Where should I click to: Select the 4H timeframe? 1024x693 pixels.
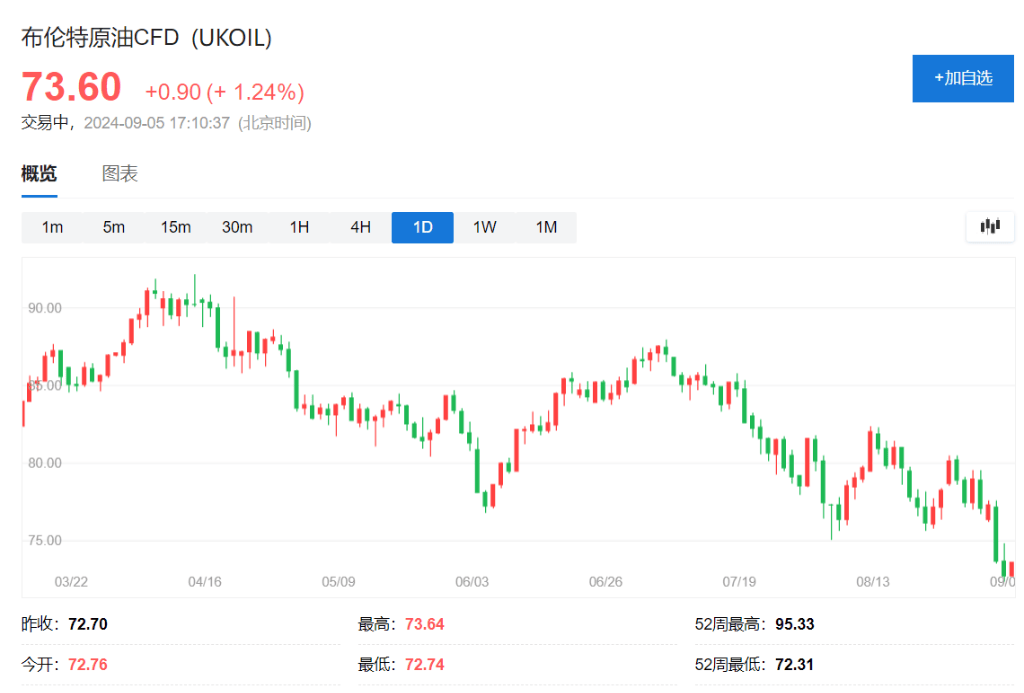360,227
